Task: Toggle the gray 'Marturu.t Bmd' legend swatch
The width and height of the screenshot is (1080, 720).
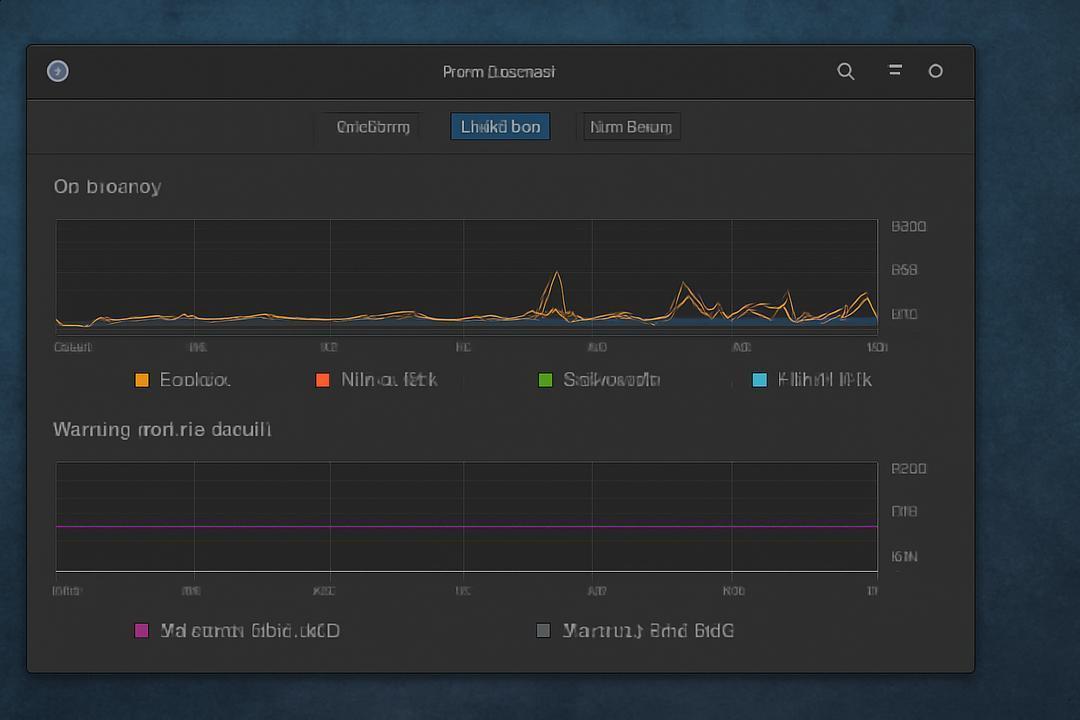Action: tap(543, 630)
